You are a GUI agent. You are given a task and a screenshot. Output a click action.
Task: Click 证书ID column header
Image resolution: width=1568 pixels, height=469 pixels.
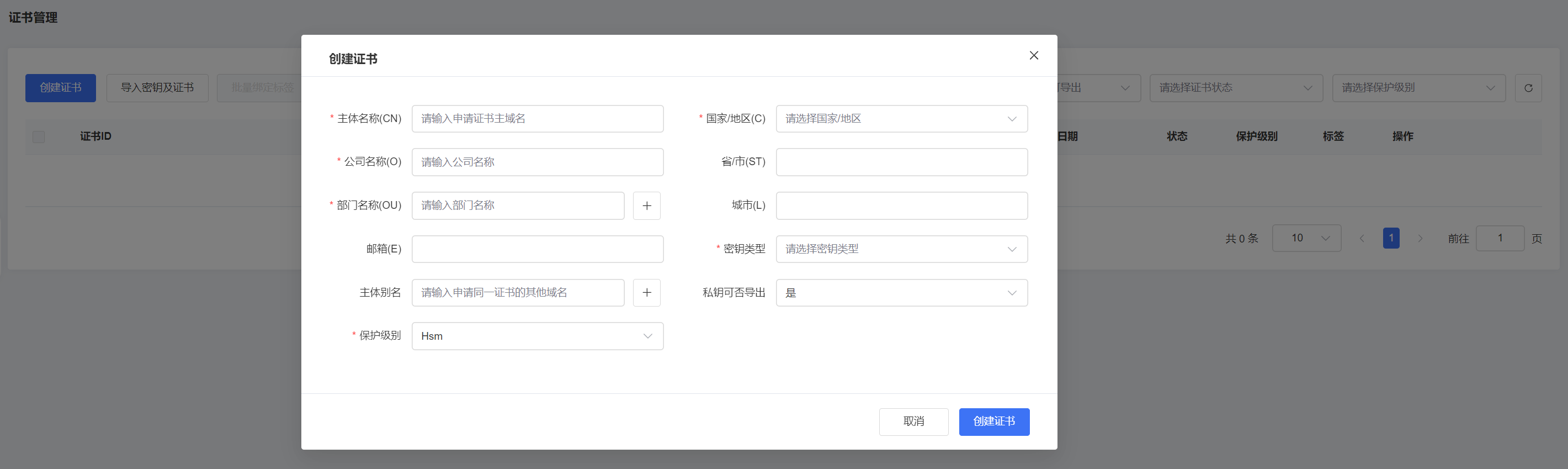[x=95, y=136]
